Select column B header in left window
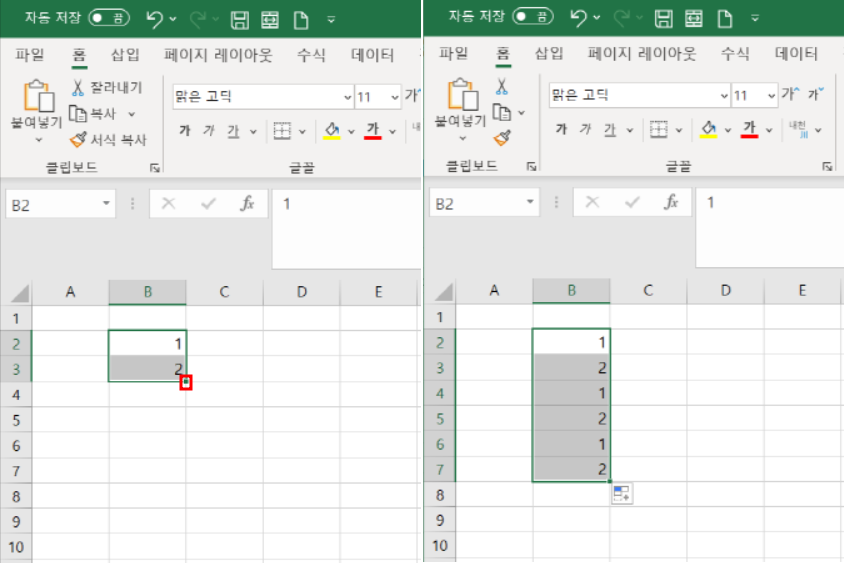The image size is (847, 570). (x=147, y=292)
